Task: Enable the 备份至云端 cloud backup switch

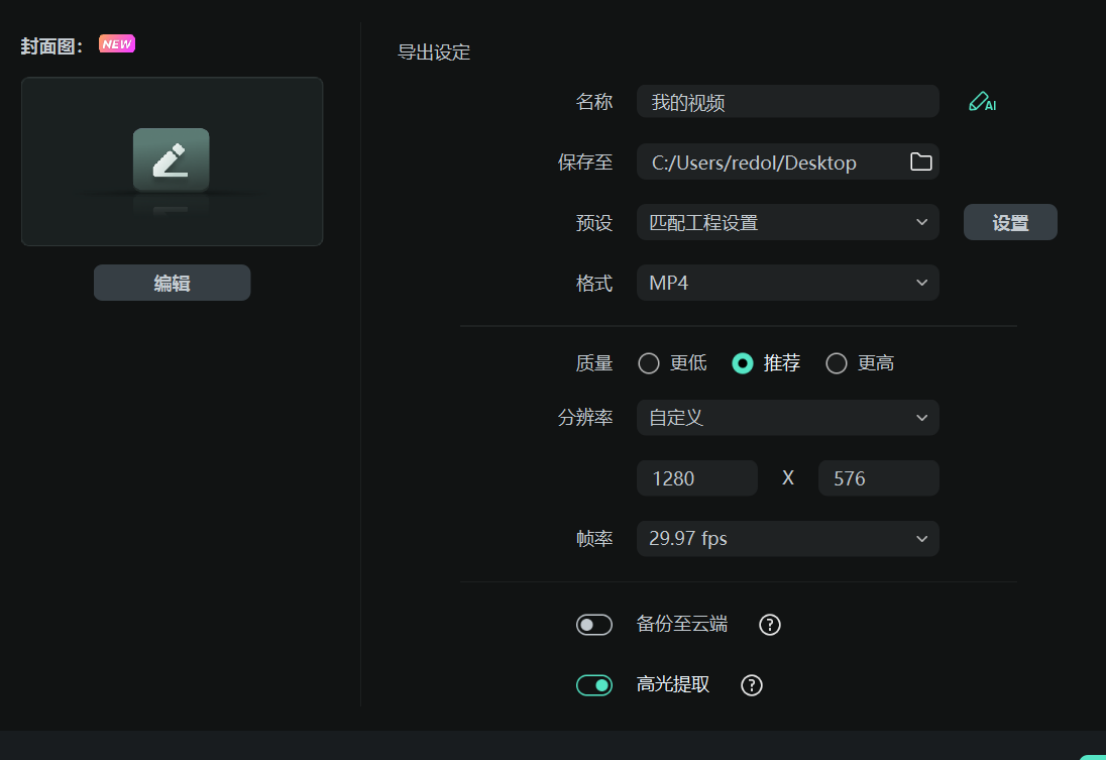Action: pyautogui.click(x=594, y=624)
